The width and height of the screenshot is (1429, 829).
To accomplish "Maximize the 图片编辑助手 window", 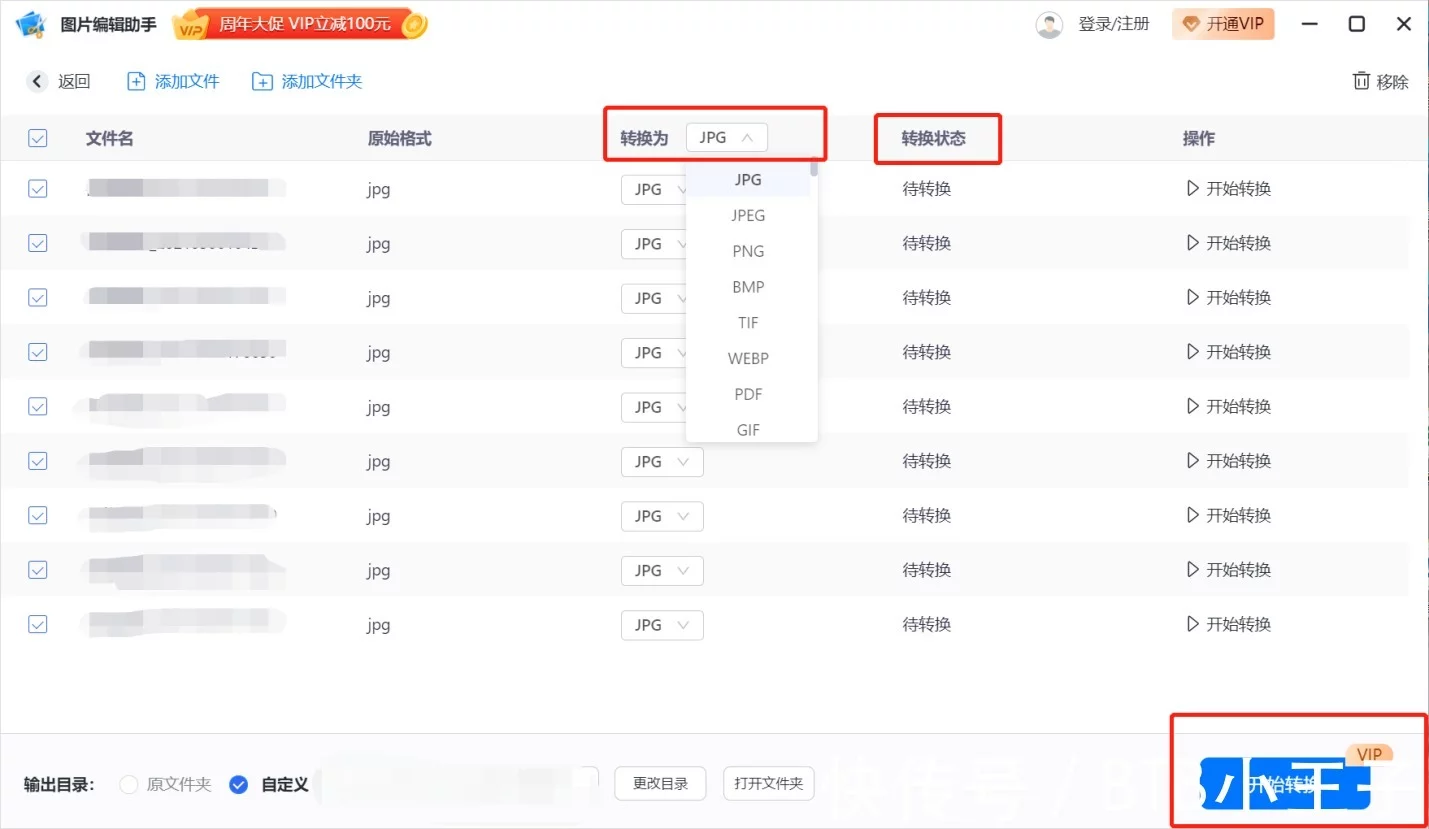I will pyautogui.click(x=1357, y=25).
